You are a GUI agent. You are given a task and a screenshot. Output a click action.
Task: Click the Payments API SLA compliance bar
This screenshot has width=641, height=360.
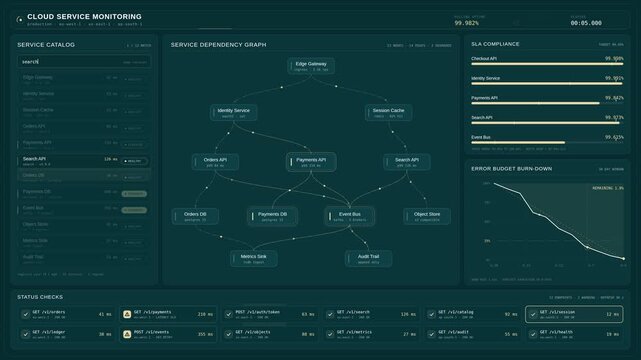[547, 103]
